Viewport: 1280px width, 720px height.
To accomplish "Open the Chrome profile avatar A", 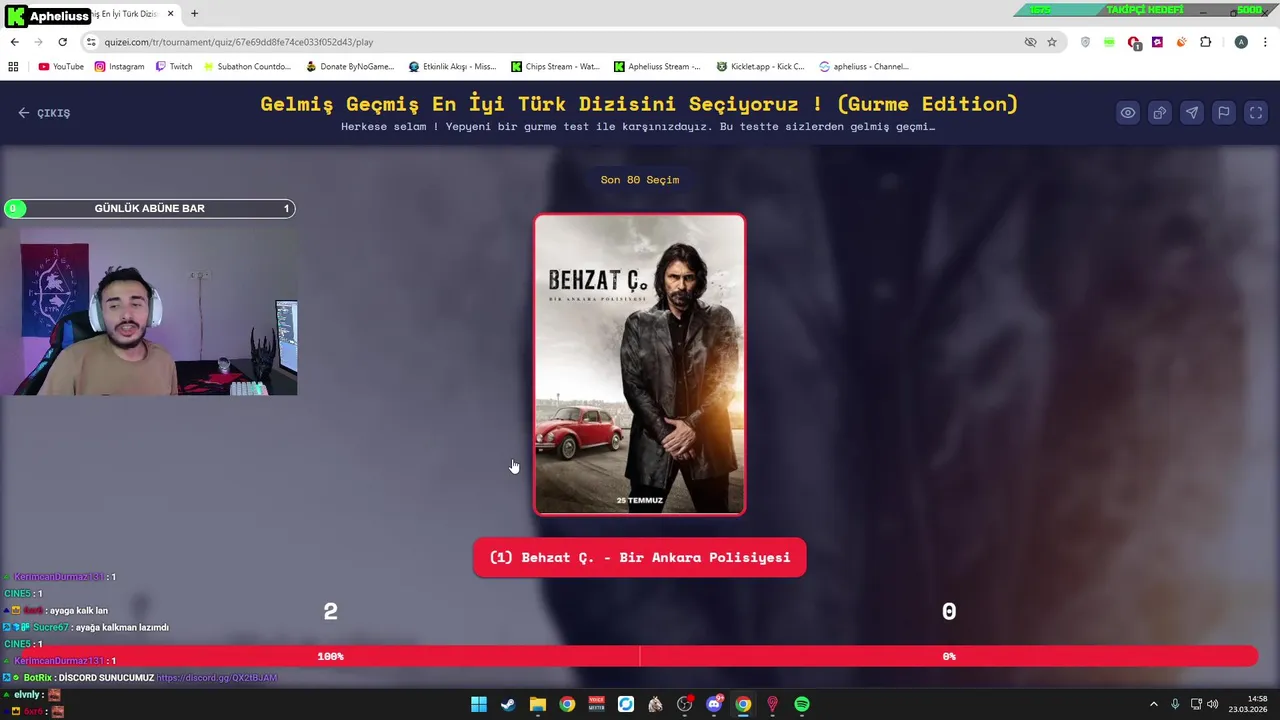I will 1241,42.
